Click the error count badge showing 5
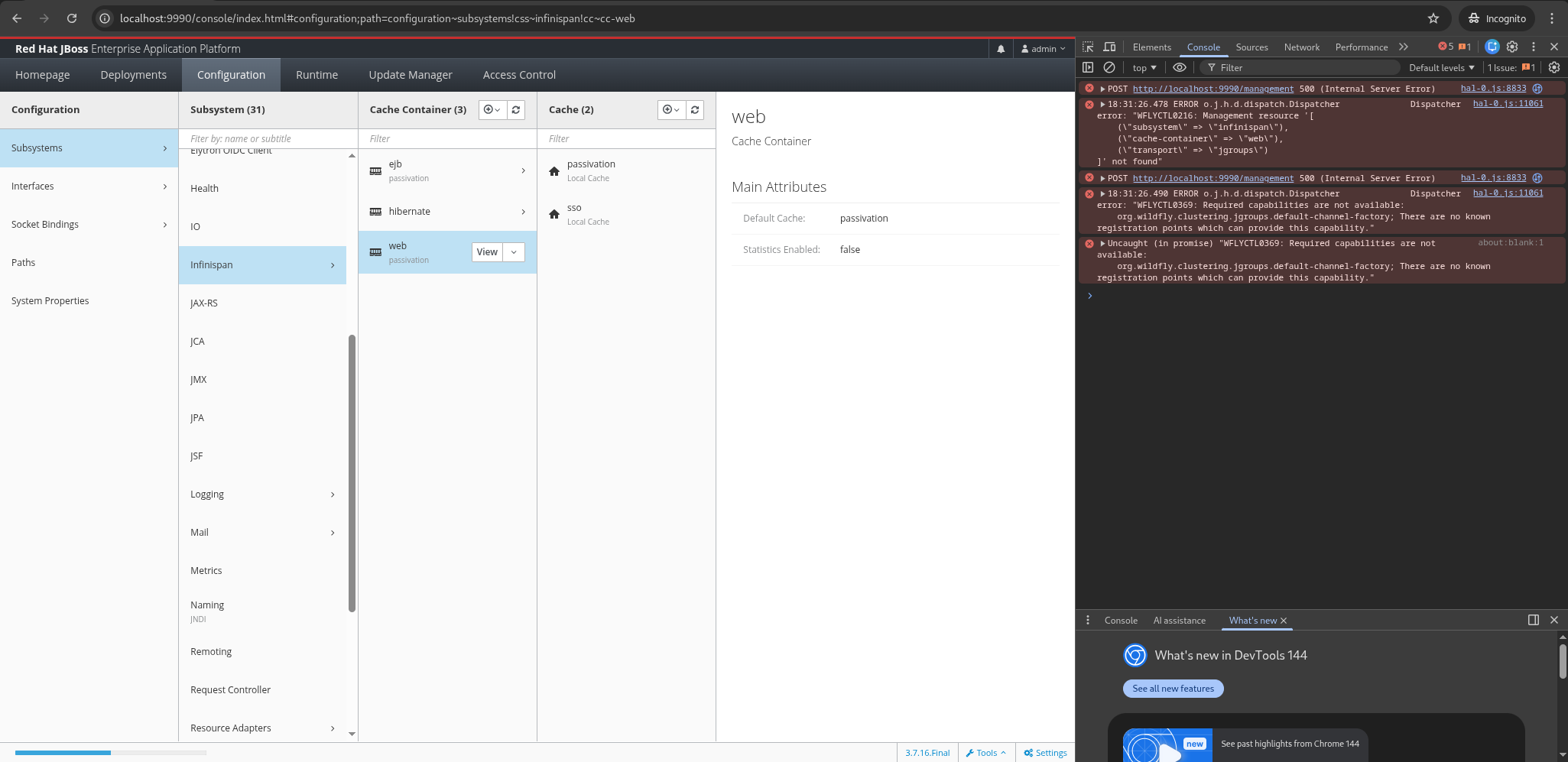The width and height of the screenshot is (1568, 762). 1446,47
